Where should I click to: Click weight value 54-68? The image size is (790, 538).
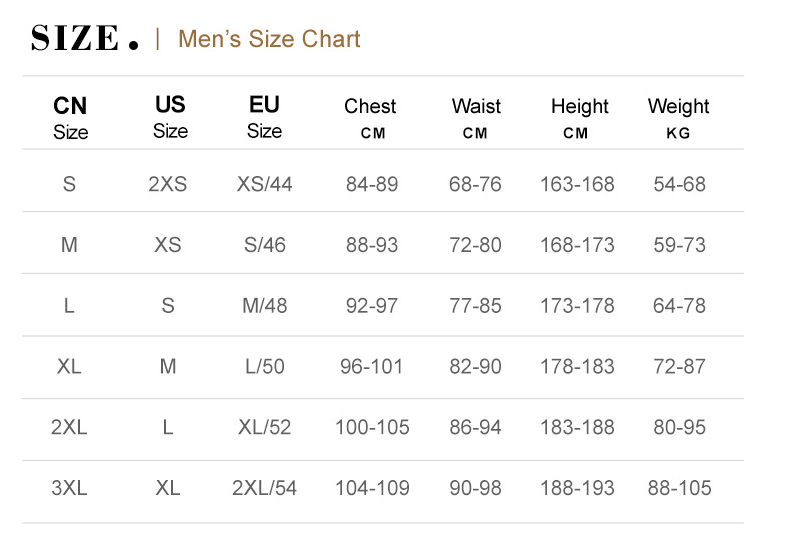[x=679, y=184]
